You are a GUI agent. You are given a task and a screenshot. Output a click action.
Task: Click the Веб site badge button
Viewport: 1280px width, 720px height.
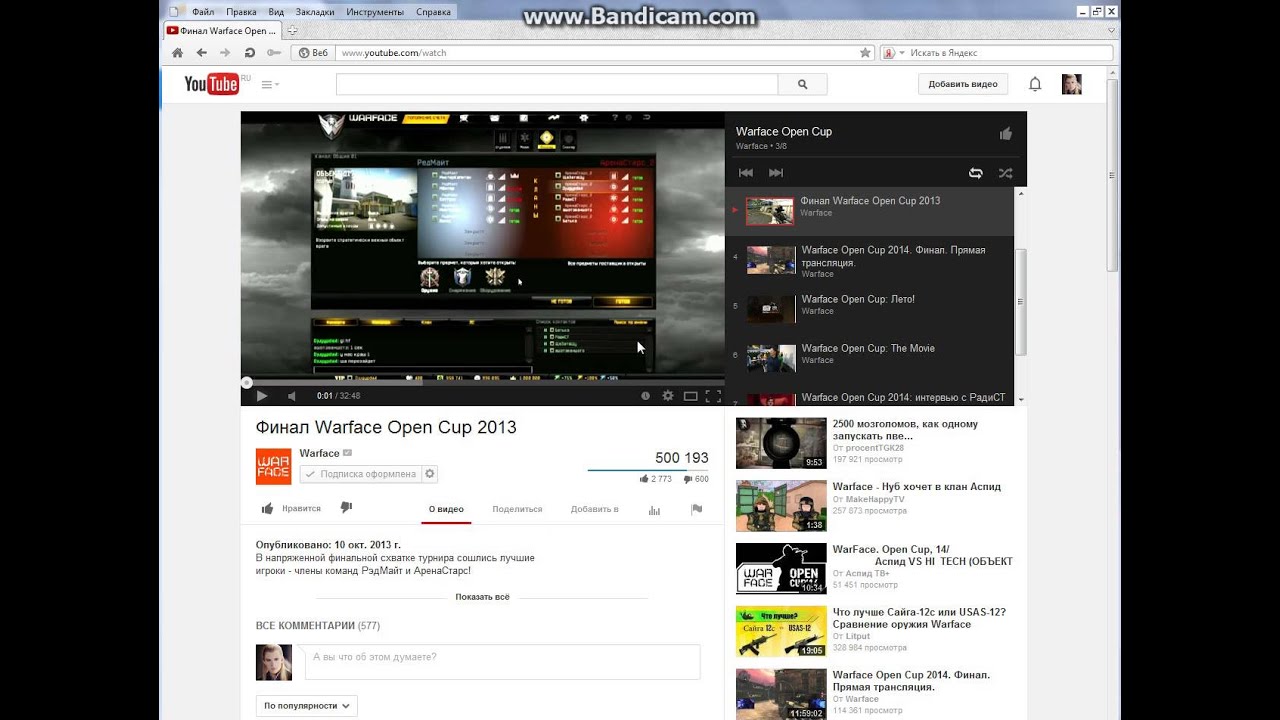pyautogui.click(x=314, y=53)
